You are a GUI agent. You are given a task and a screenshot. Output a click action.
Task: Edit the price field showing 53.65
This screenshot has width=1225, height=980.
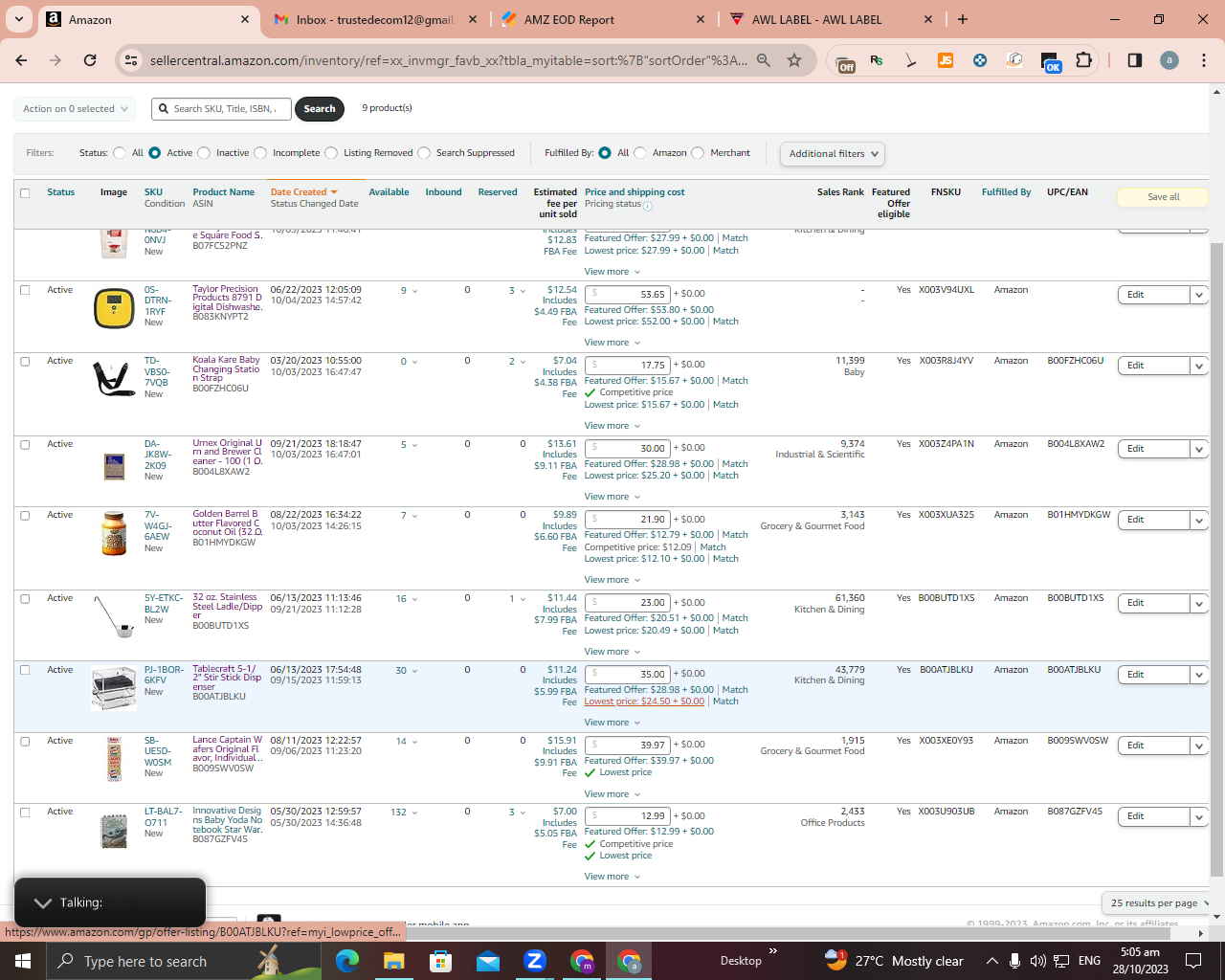(628, 294)
